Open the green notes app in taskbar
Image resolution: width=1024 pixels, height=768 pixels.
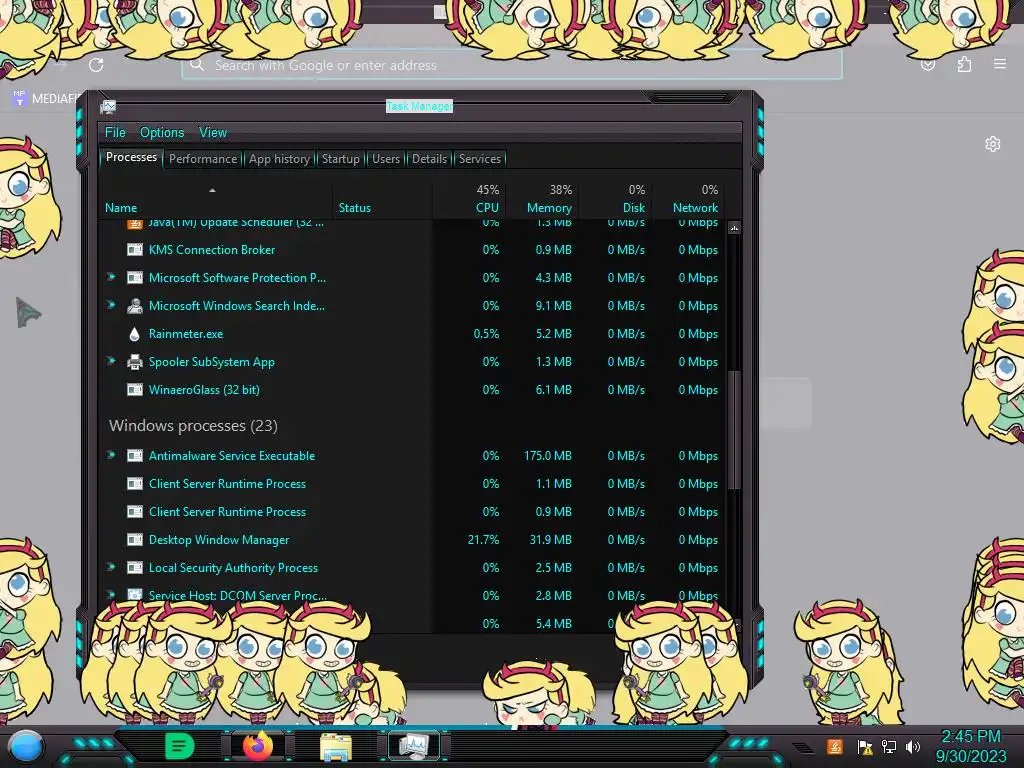pos(180,746)
